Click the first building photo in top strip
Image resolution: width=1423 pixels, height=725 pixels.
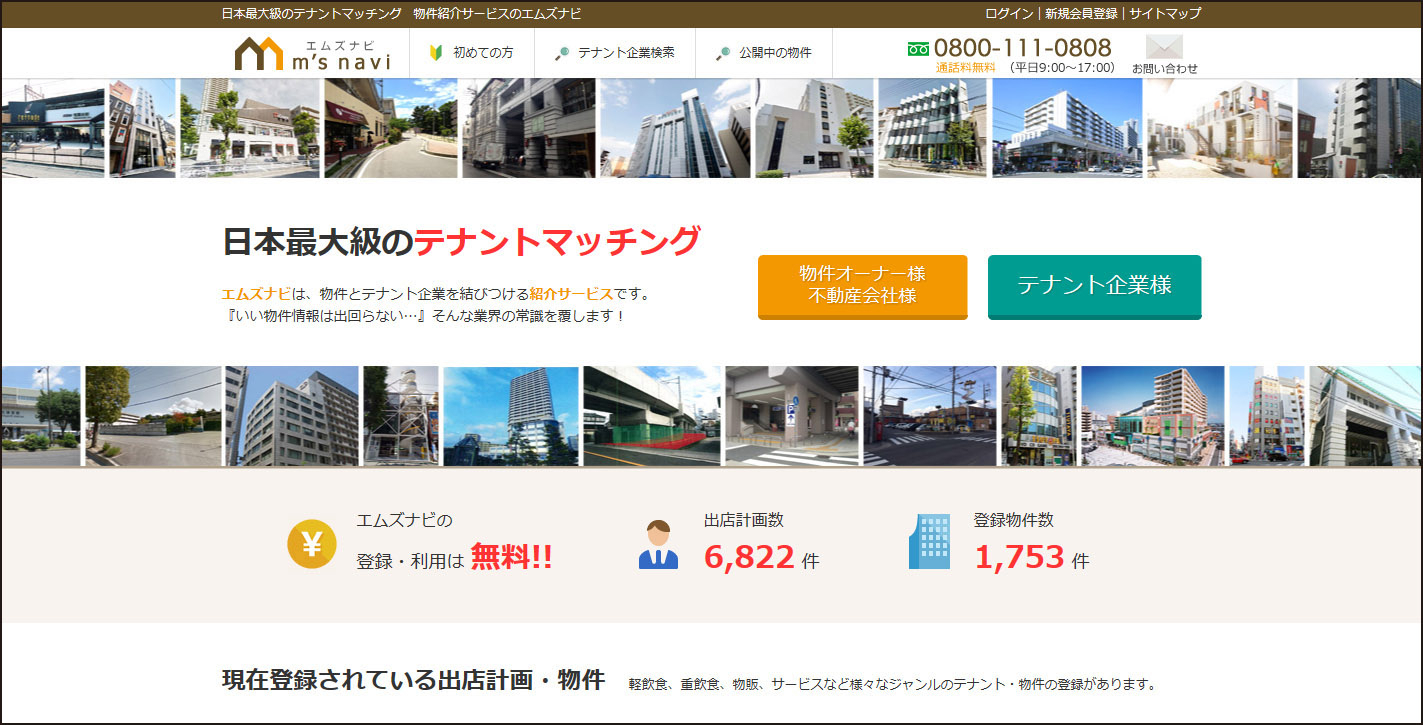(52, 128)
